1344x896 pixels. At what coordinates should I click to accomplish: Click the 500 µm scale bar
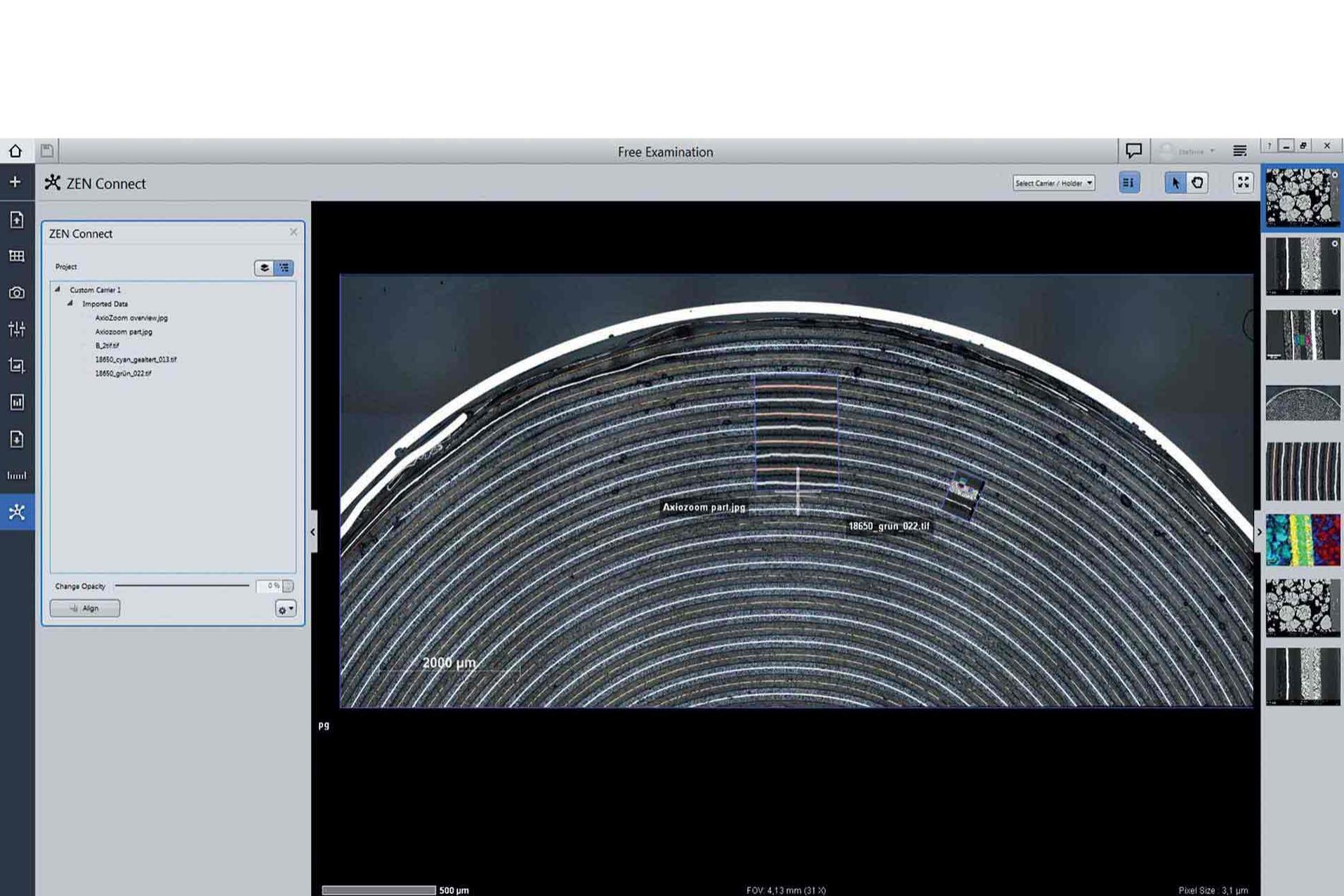[379, 890]
